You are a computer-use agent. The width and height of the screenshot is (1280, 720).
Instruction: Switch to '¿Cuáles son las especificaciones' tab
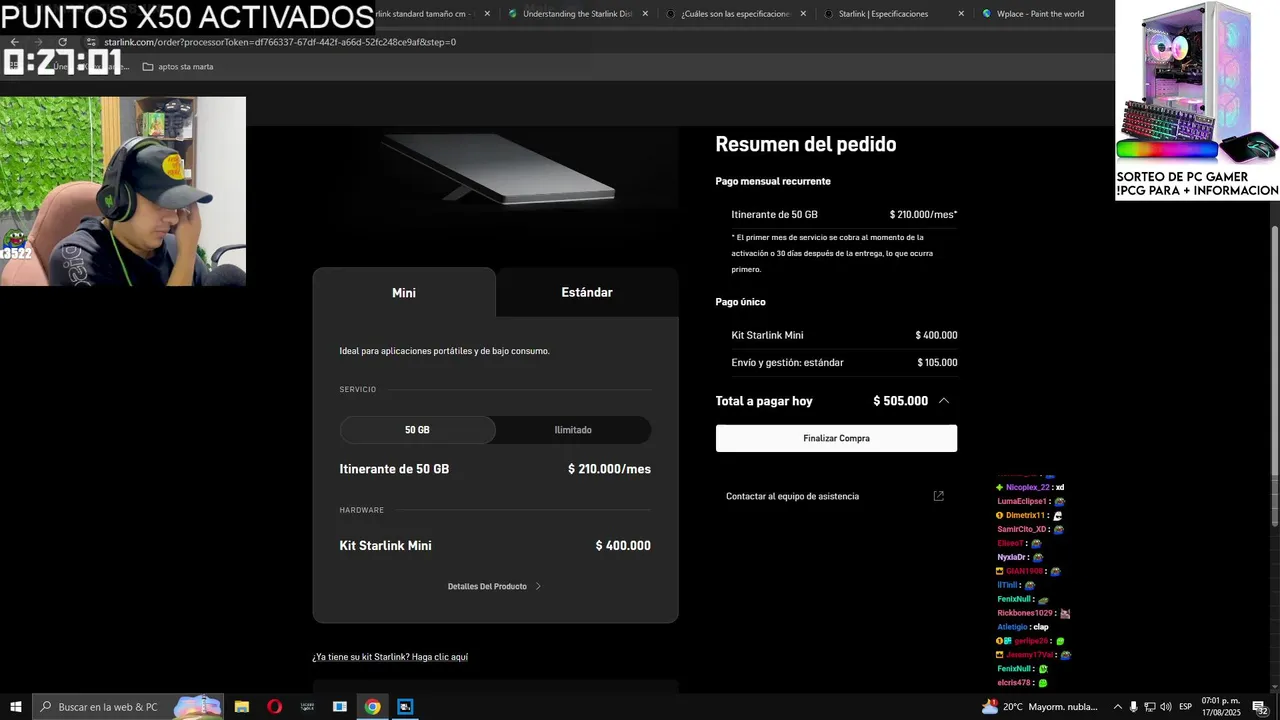[736, 14]
